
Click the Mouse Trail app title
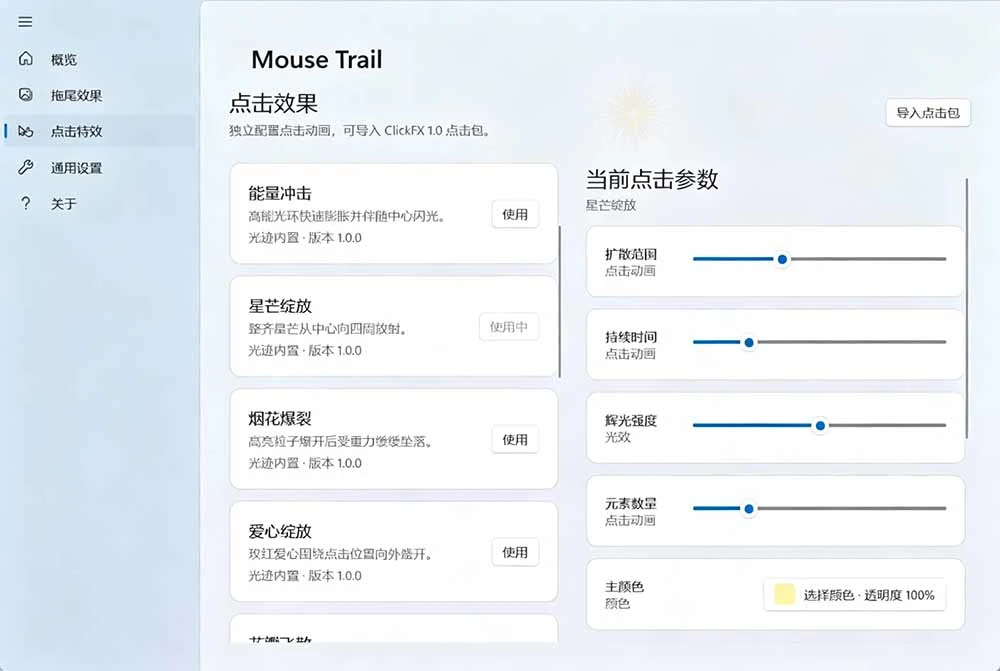[x=317, y=59]
